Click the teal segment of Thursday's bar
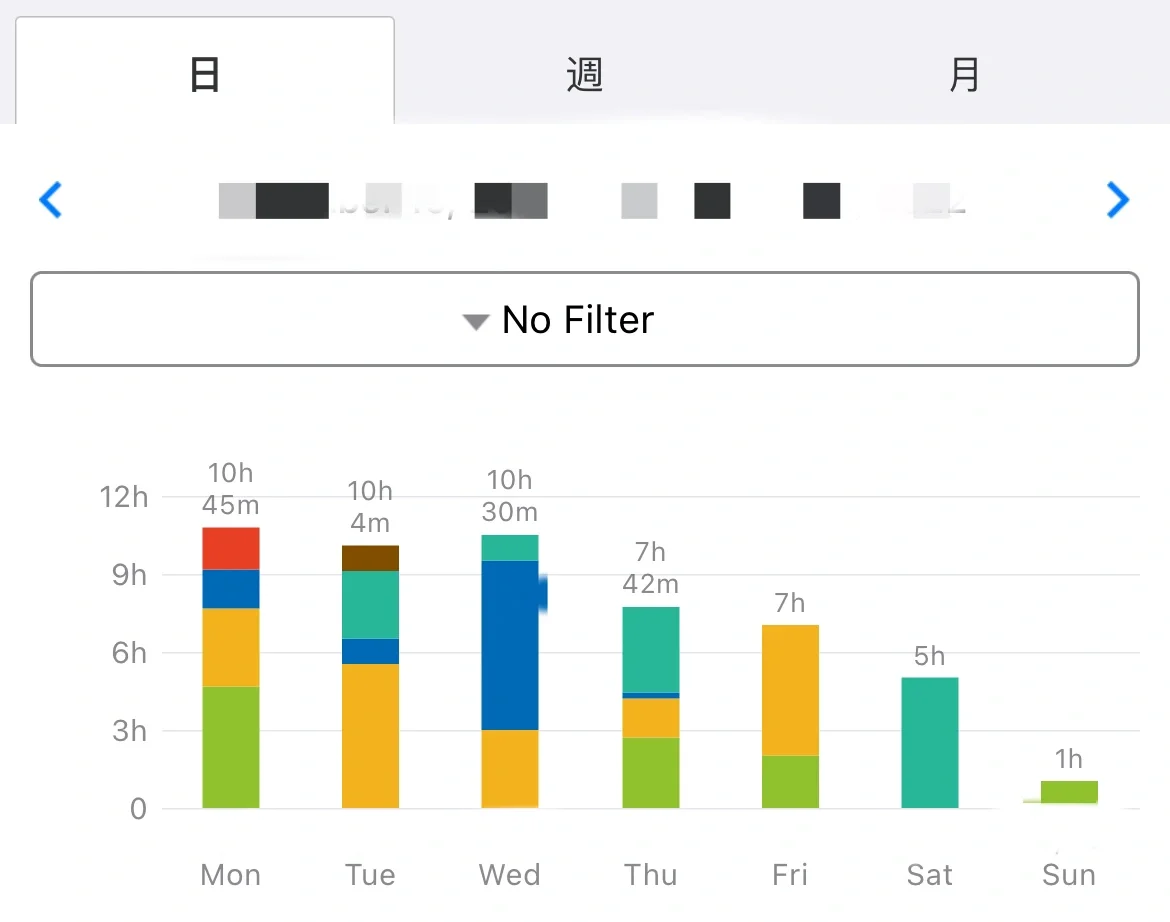This screenshot has width=1170, height=922. tap(651, 649)
